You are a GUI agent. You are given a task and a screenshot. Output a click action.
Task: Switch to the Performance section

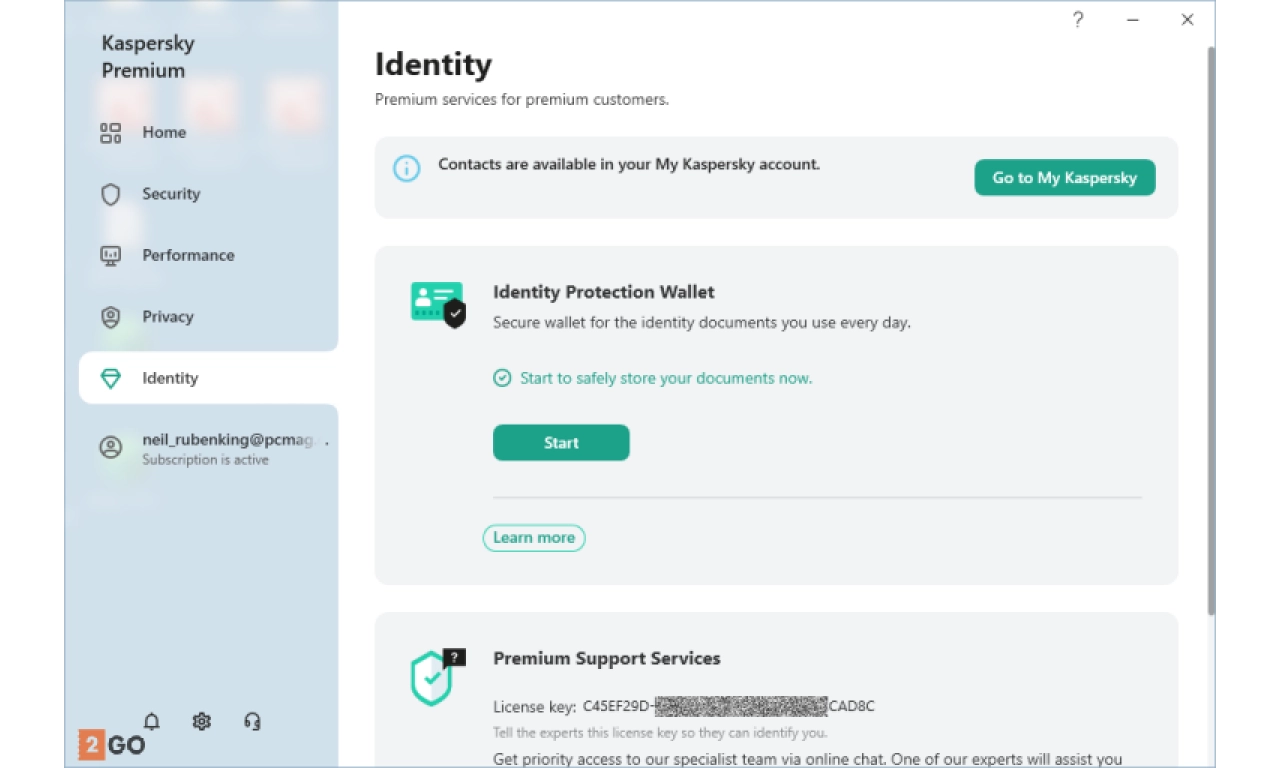[188, 255]
